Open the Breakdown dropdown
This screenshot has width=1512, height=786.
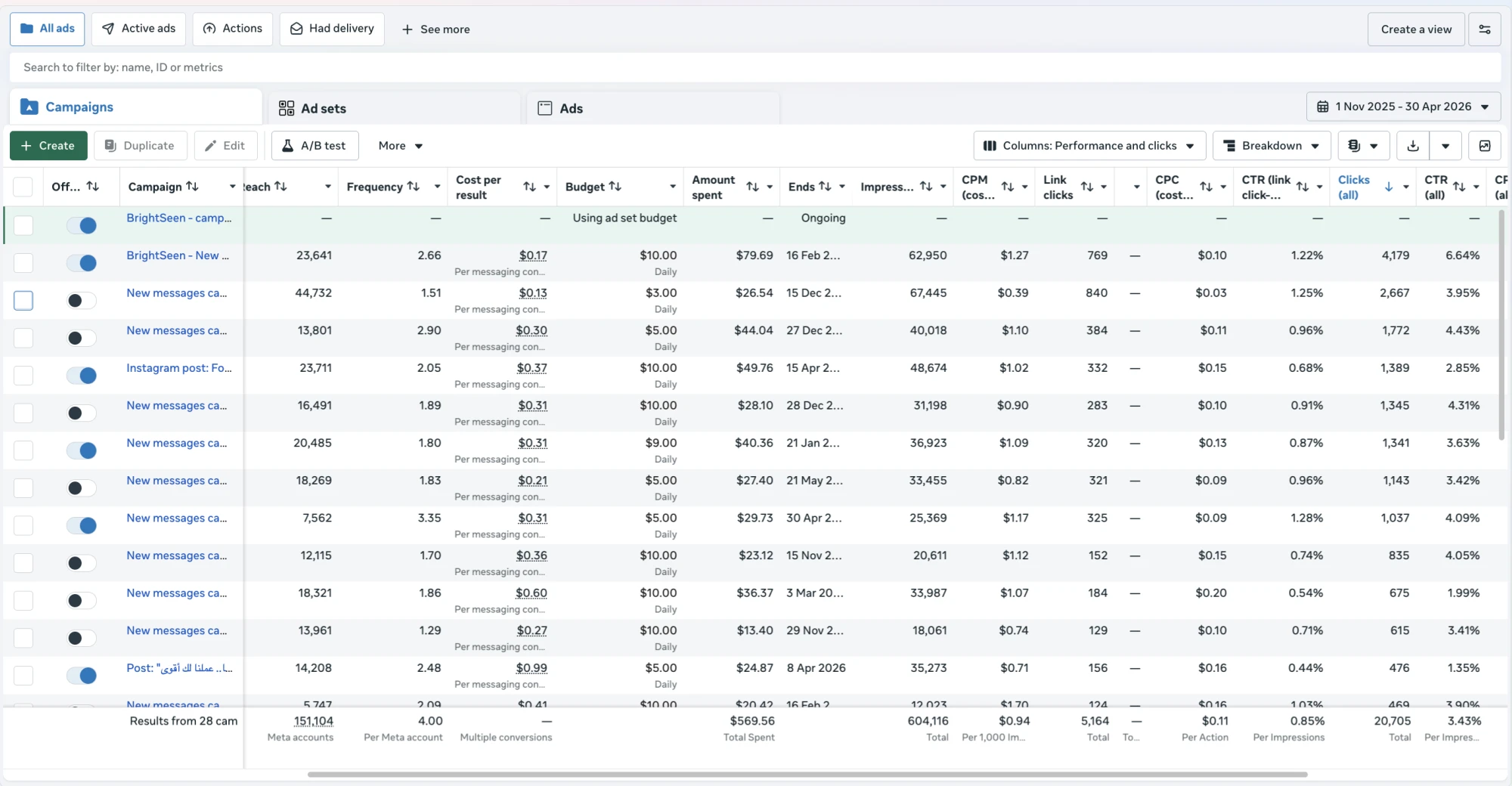point(1272,146)
